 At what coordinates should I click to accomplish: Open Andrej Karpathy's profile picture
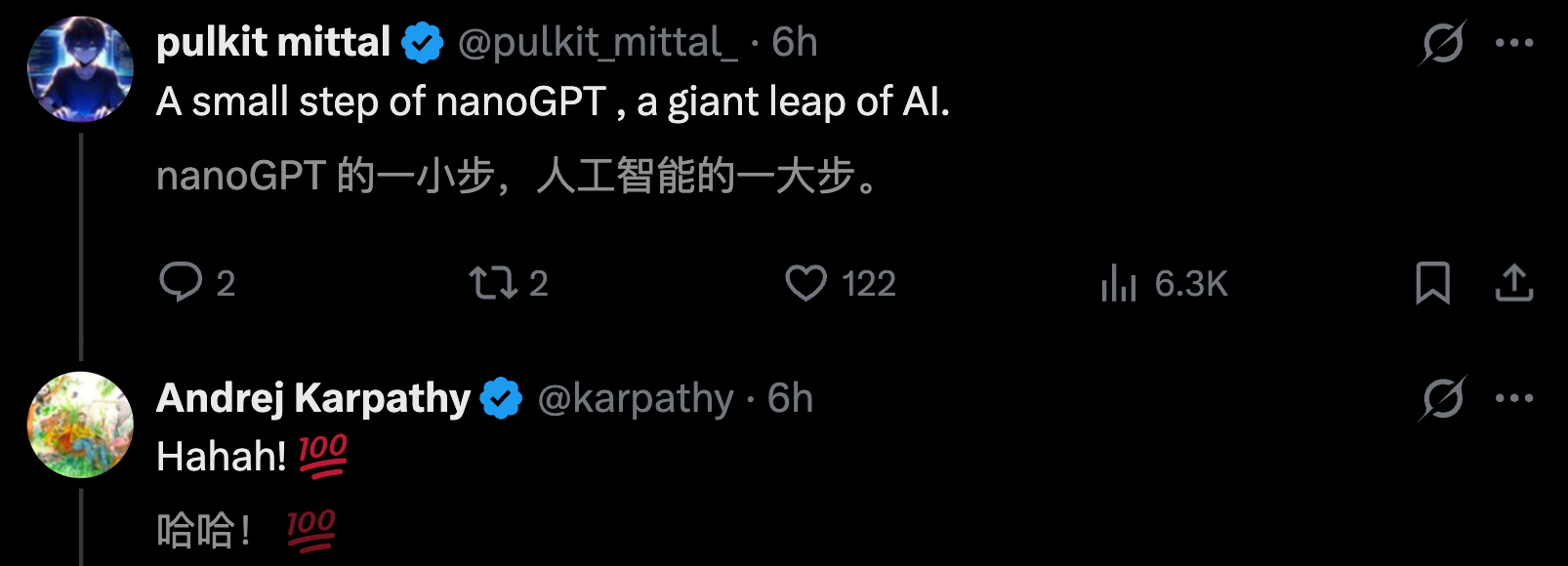[80, 424]
